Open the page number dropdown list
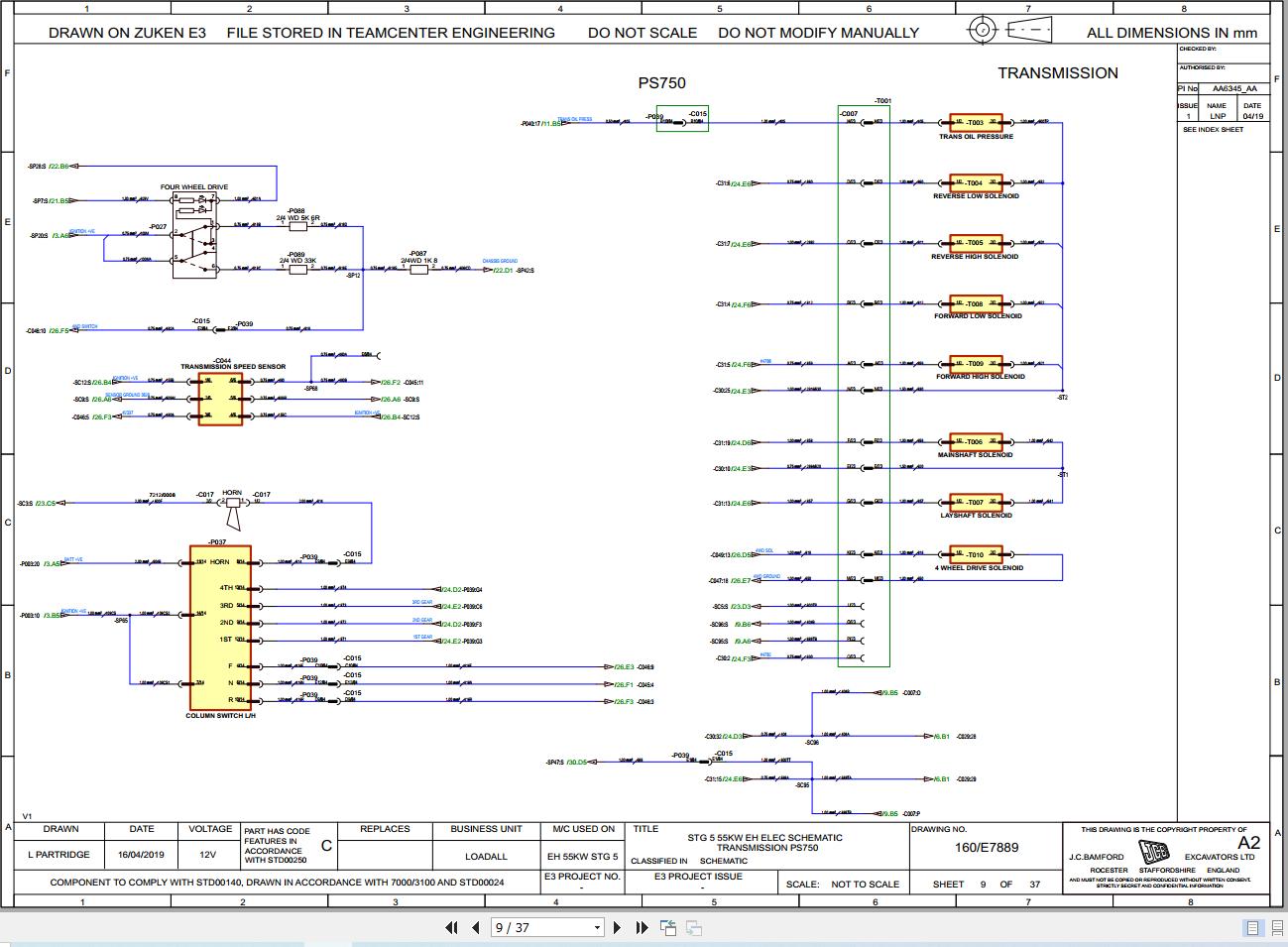This screenshot has height=947, width=1288. coord(597,927)
